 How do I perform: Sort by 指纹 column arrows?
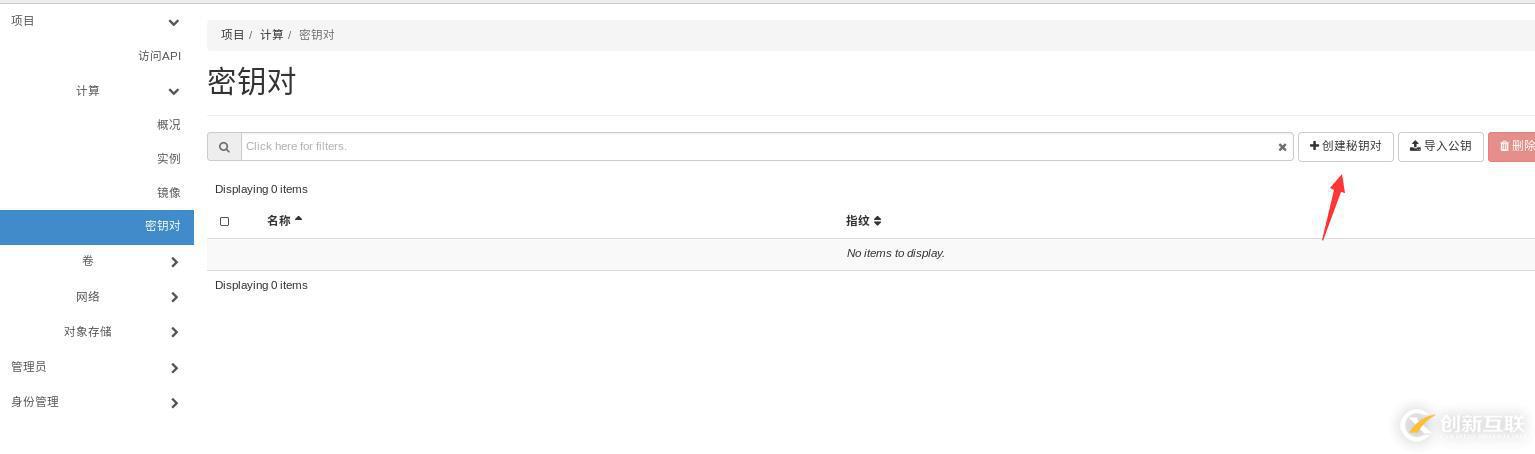pyautogui.click(x=877, y=221)
